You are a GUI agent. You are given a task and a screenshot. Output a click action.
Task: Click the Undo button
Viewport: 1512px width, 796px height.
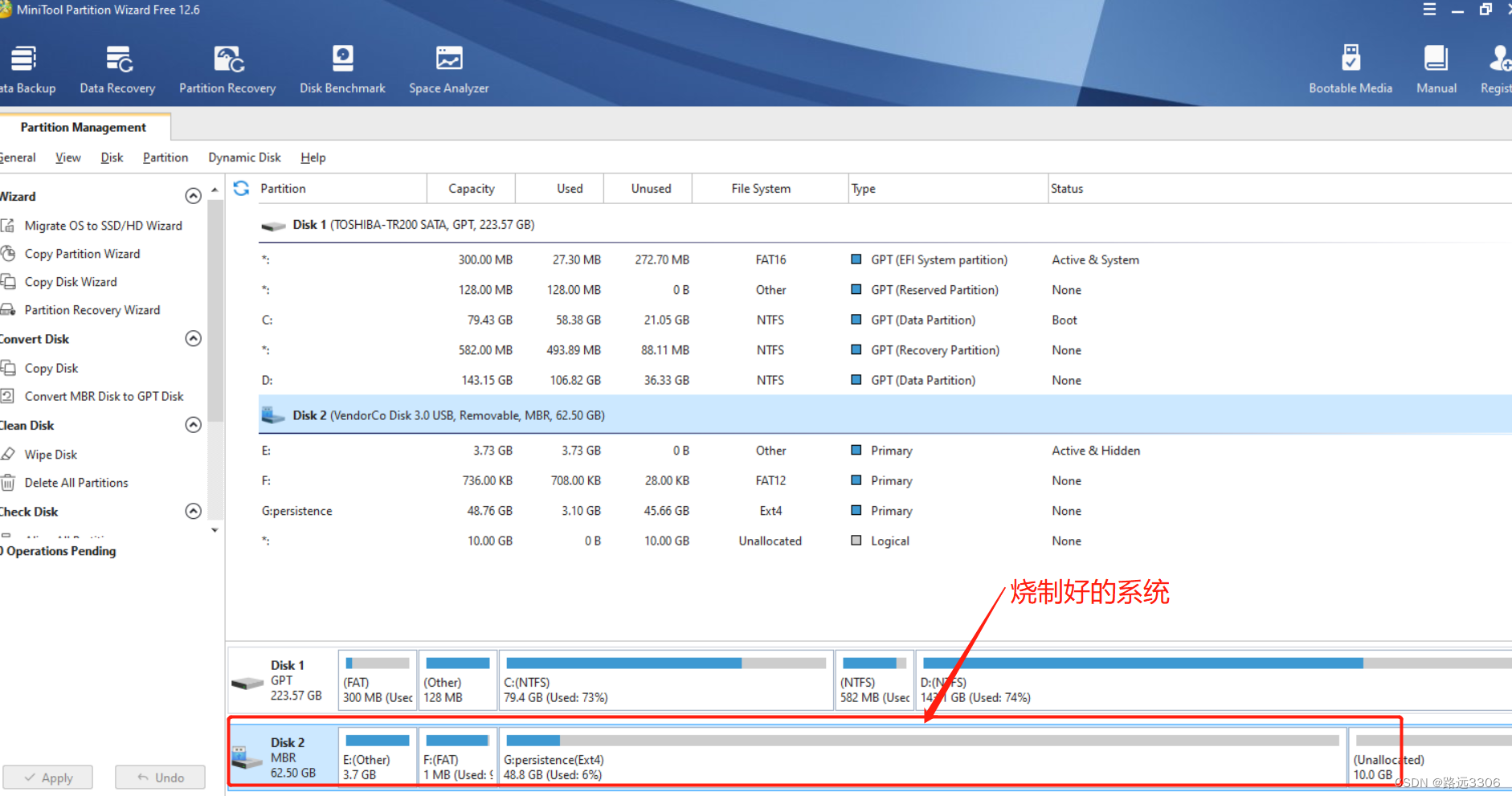(x=160, y=778)
